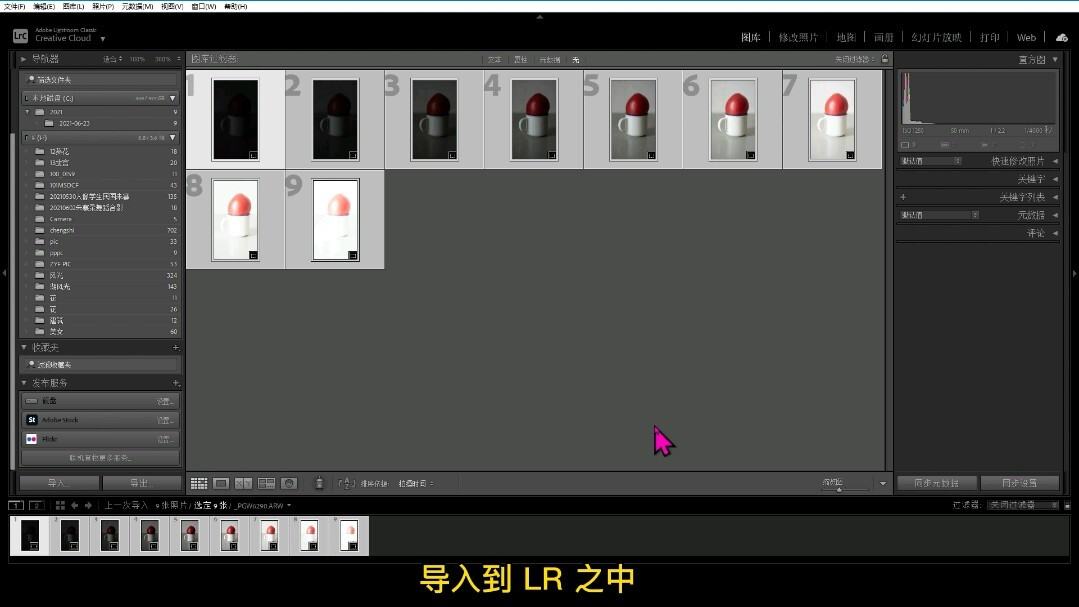Viewport: 1079px width, 607px height.
Task: Collapse the 本地磁盘 (C:) volume
Action: click(173, 98)
